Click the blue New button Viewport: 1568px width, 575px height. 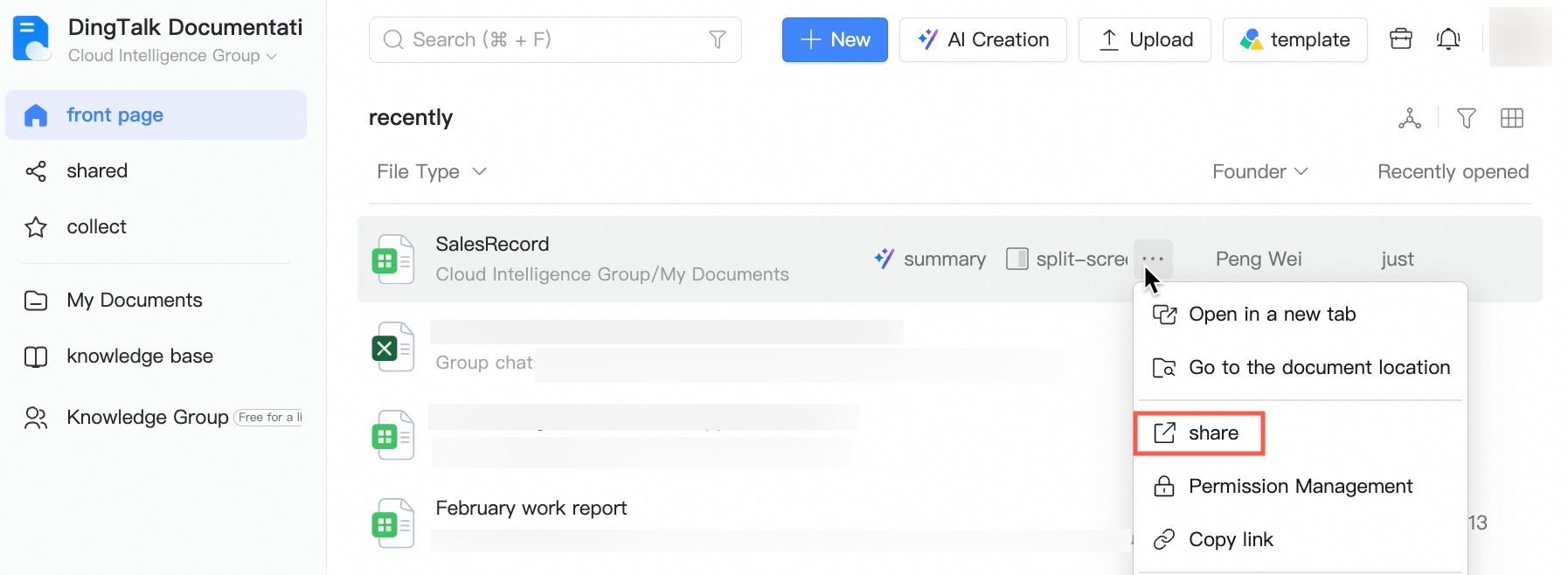835,40
